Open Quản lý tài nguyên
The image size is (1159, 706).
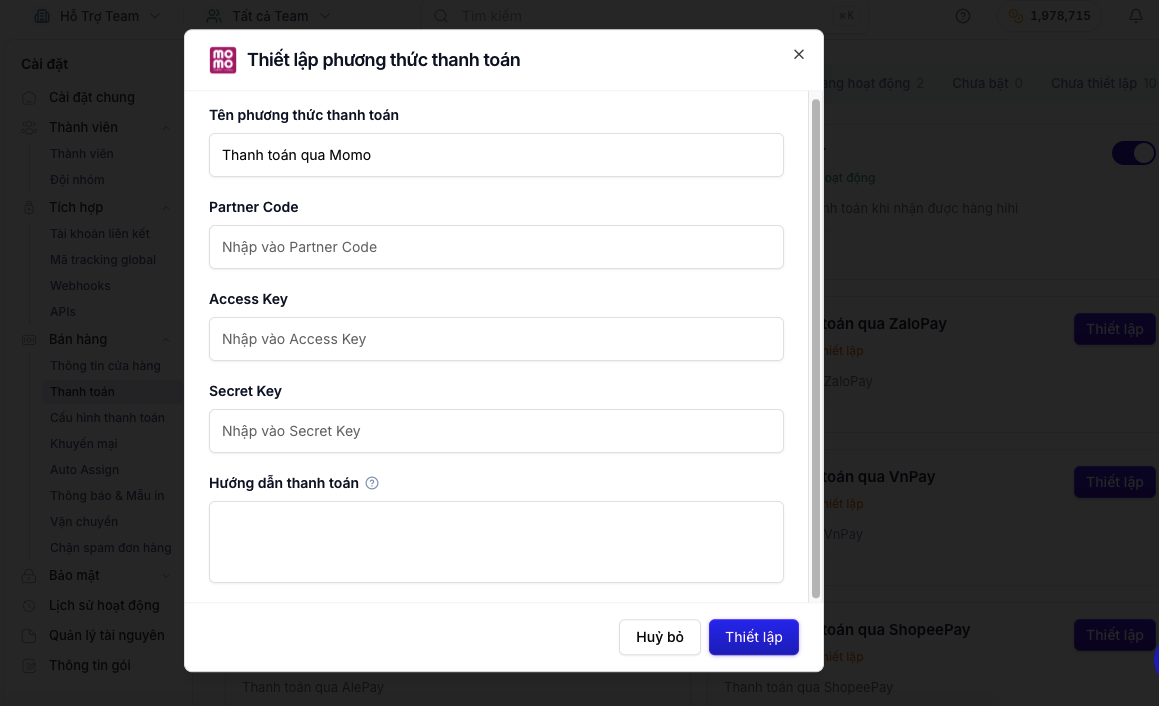click(x=106, y=636)
